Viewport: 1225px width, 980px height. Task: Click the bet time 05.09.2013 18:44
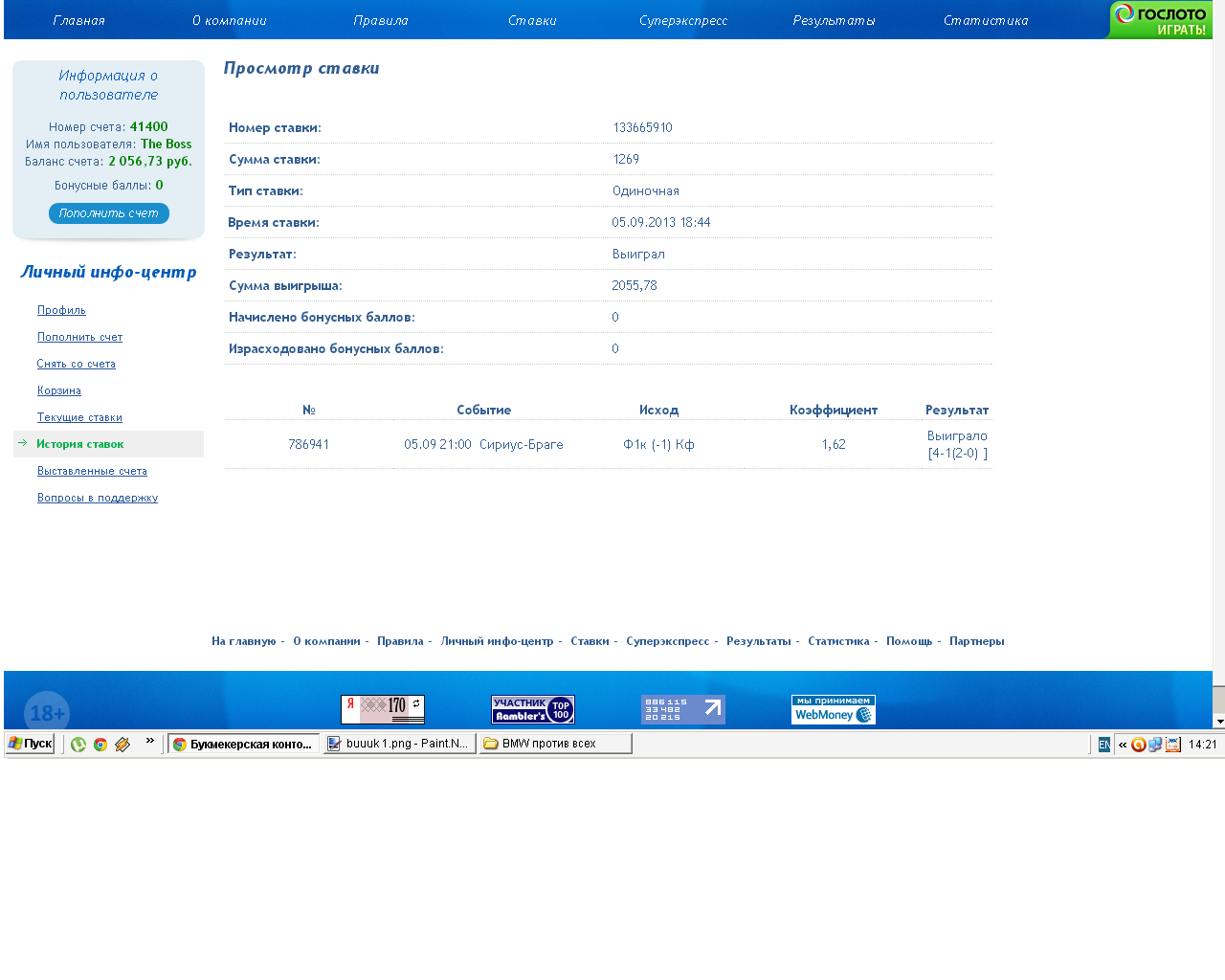(x=661, y=222)
